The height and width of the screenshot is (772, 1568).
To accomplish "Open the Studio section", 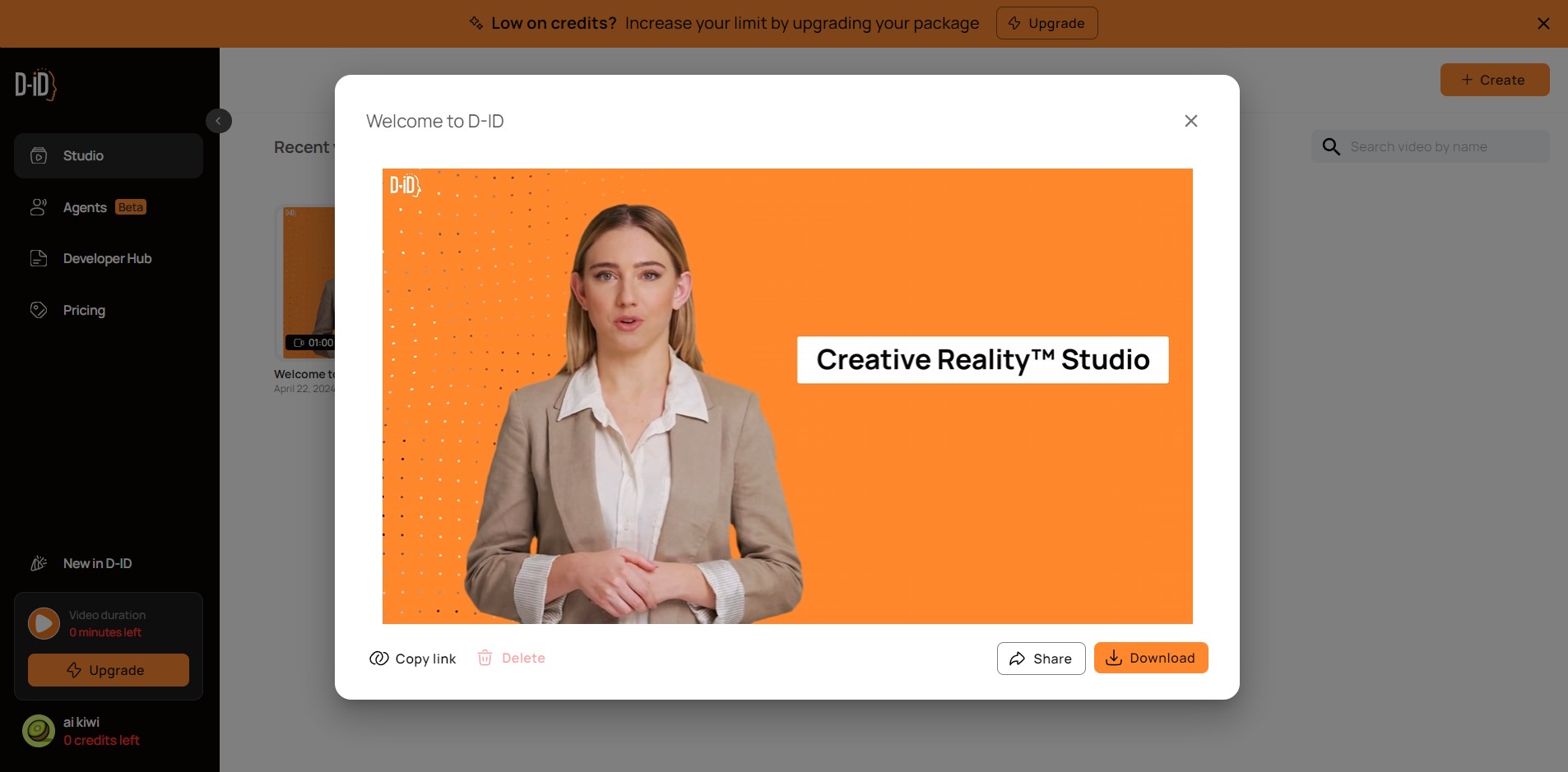I will [109, 155].
